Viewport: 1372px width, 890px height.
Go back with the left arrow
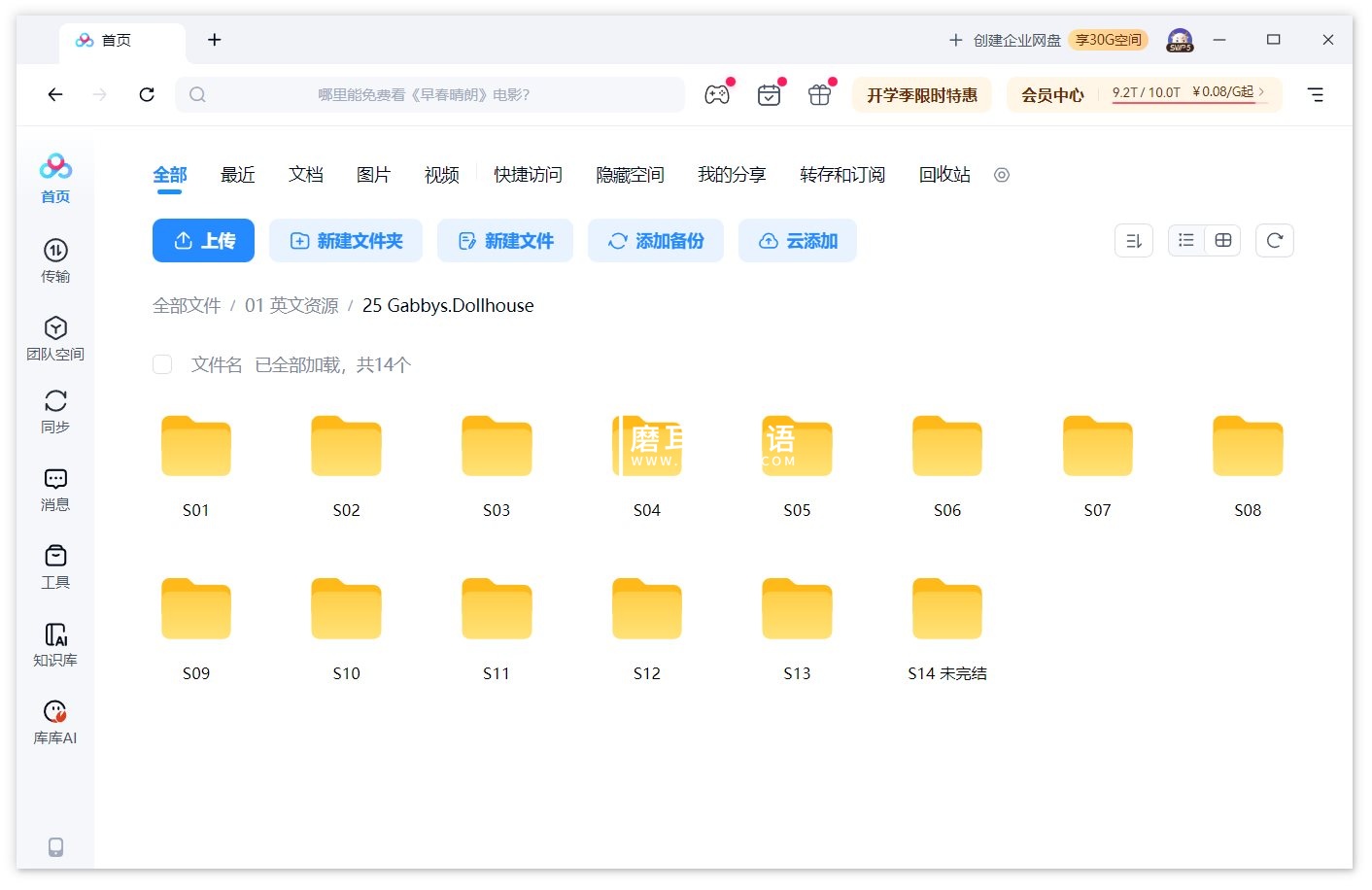pos(55,94)
